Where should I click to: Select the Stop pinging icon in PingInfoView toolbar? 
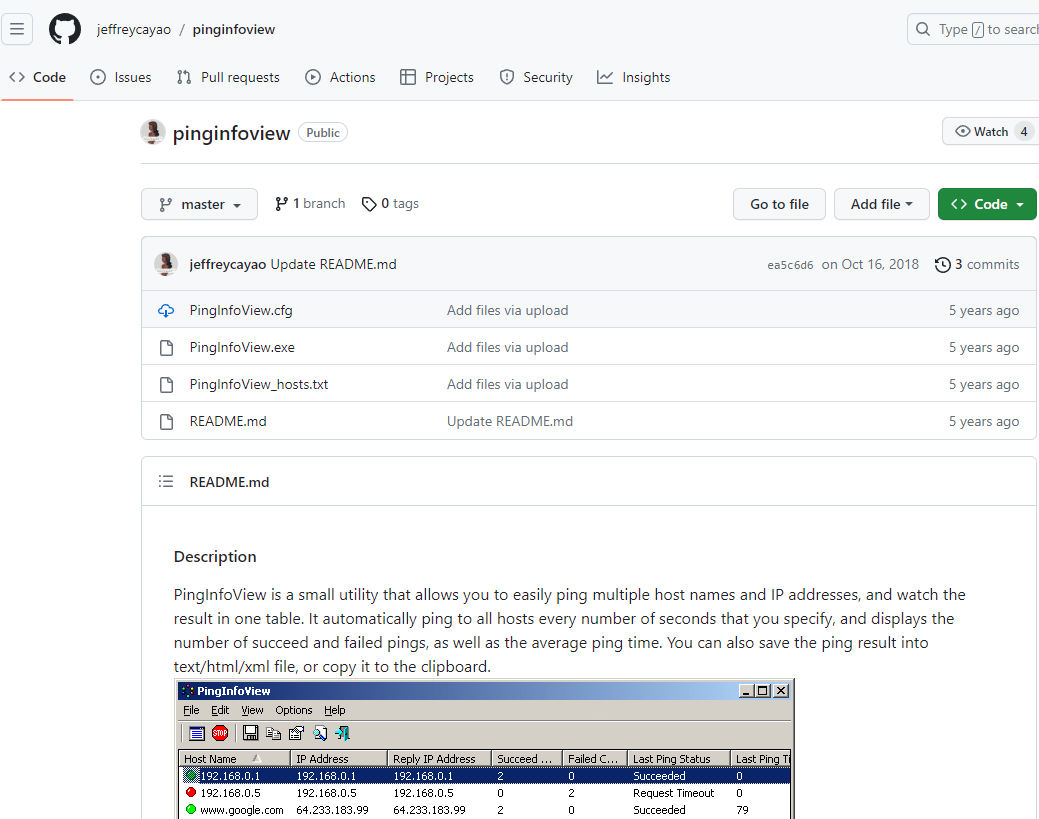(x=220, y=733)
